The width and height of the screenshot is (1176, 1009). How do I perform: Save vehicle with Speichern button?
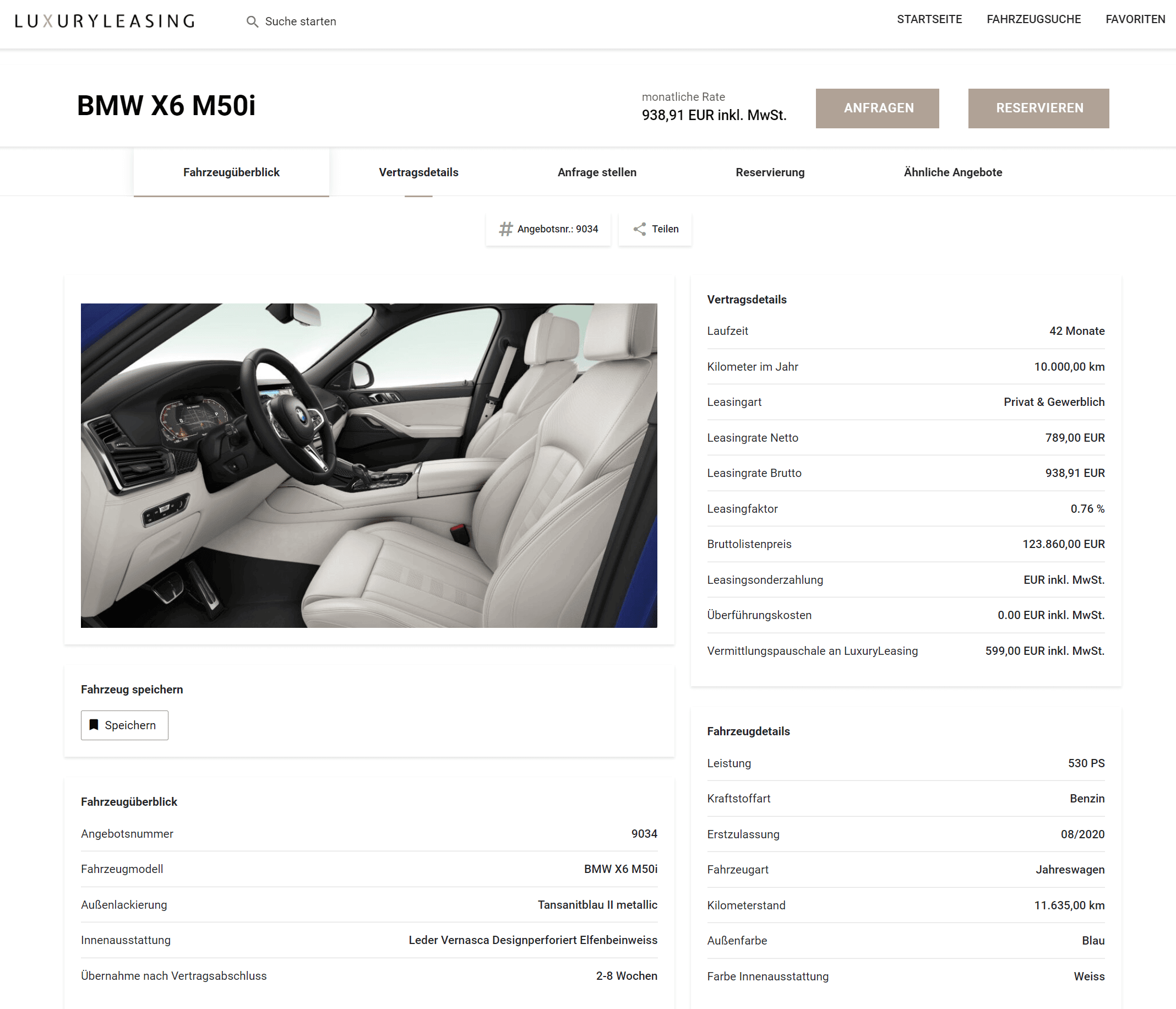tap(125, 725)
